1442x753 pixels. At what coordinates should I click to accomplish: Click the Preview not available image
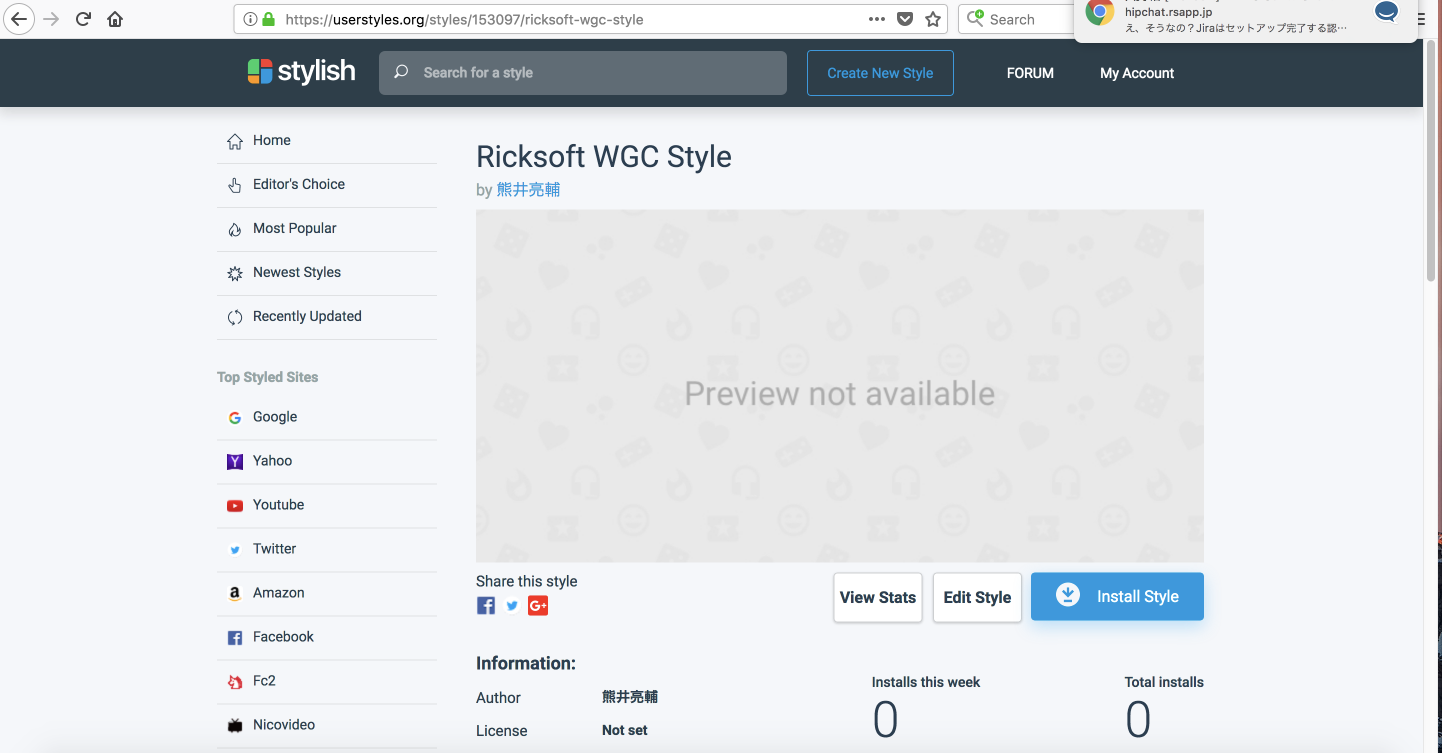coord(840,386)
